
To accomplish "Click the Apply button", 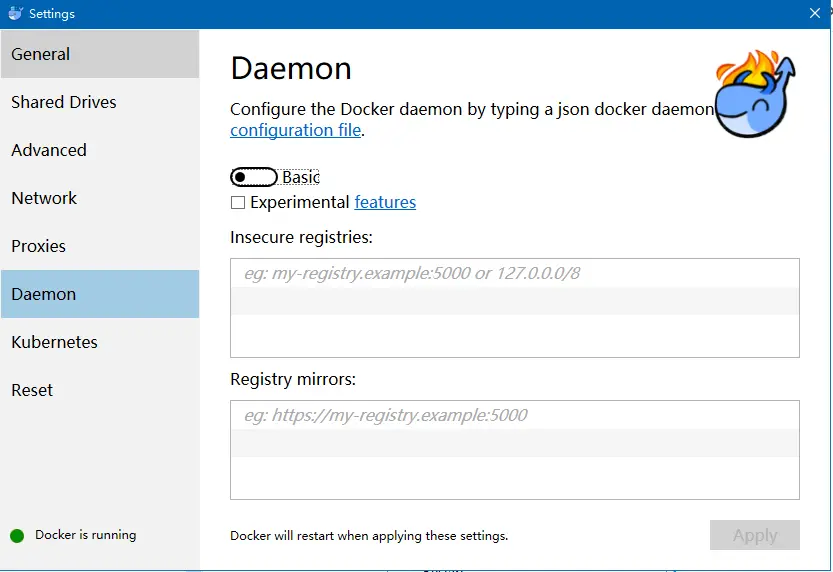I will [754, 535].
